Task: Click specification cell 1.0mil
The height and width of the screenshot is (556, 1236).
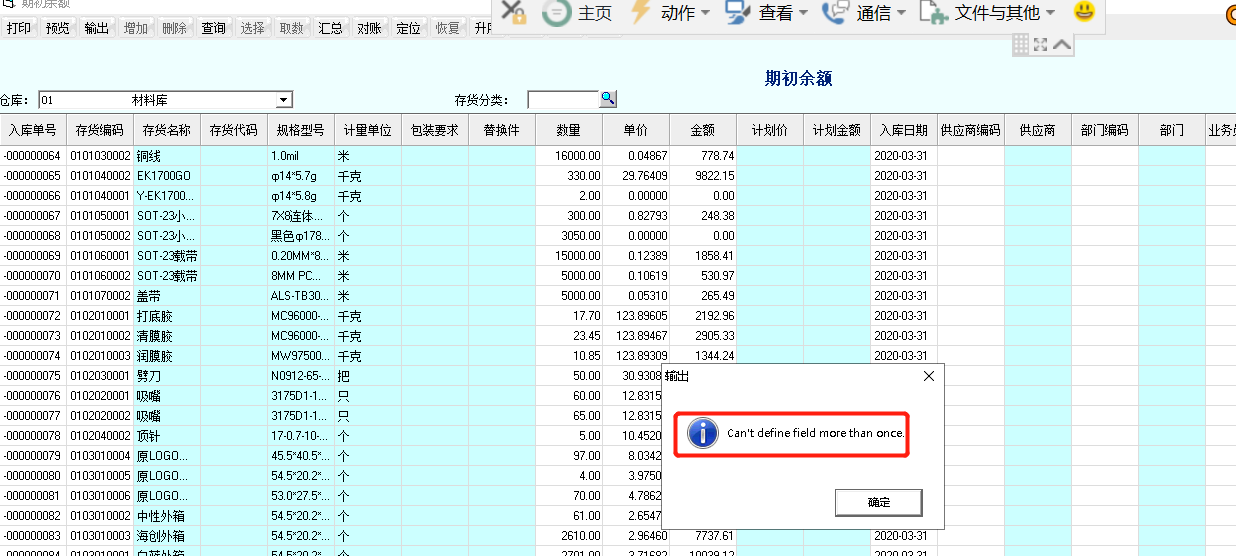Action: 301,156
